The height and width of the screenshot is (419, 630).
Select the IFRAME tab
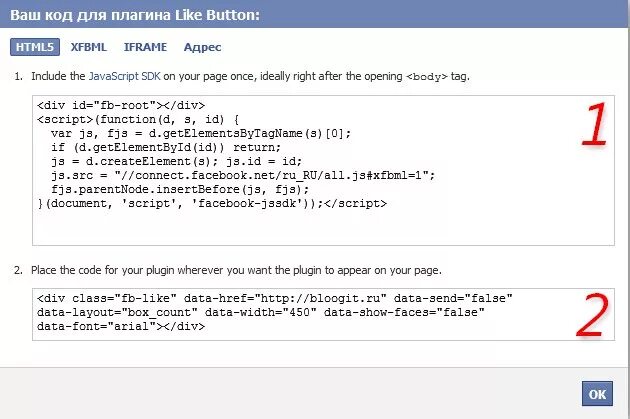(x=145, y=47)
